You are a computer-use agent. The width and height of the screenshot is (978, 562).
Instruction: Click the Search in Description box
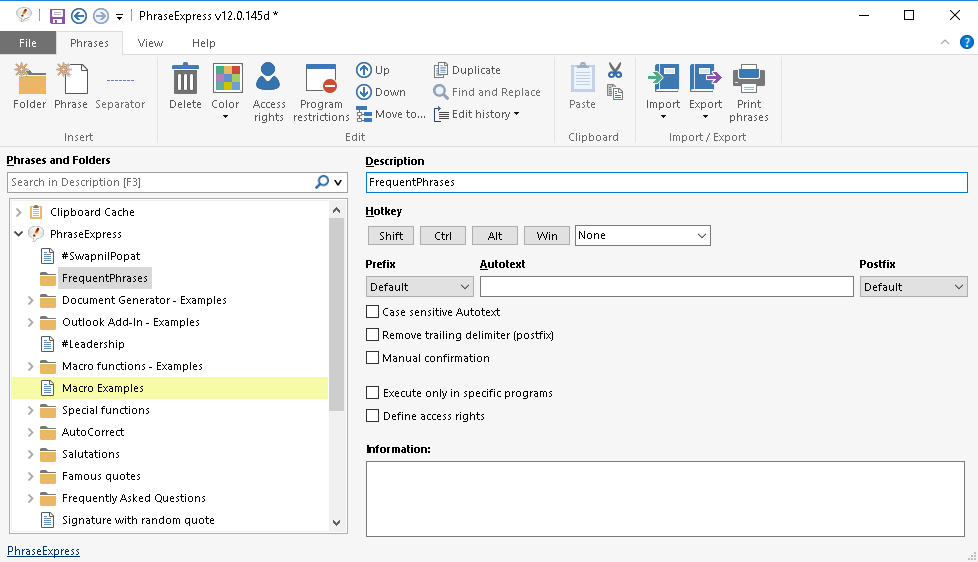coord(161,182)
